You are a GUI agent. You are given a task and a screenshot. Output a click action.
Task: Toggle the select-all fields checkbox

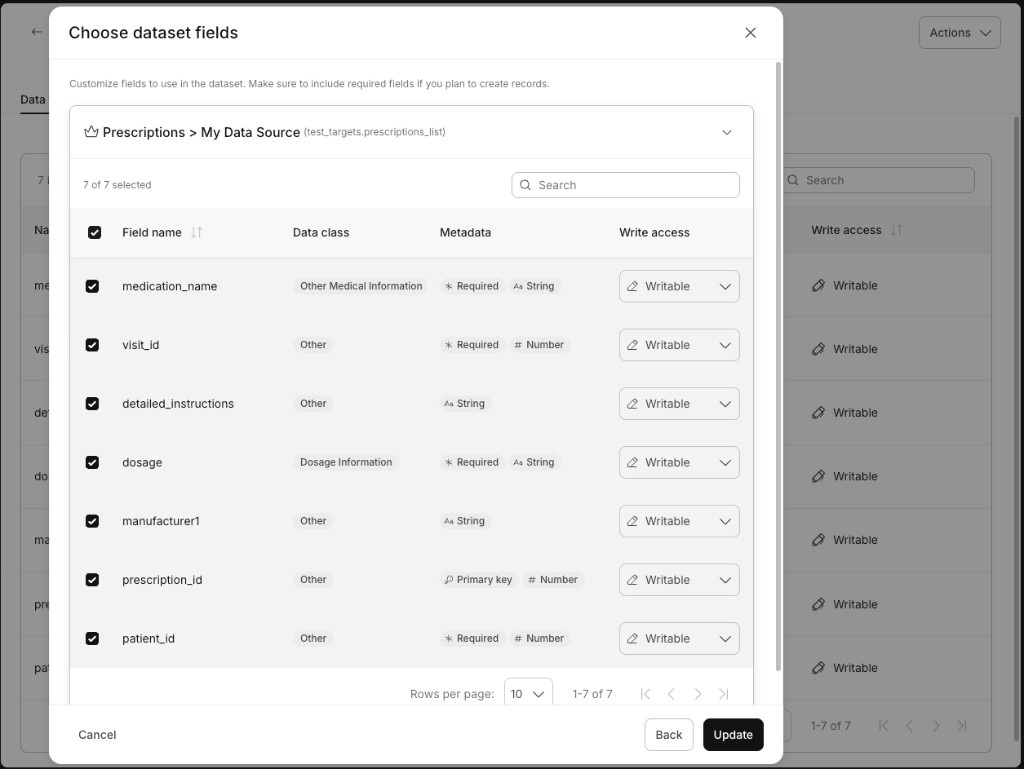coord(95,232)
